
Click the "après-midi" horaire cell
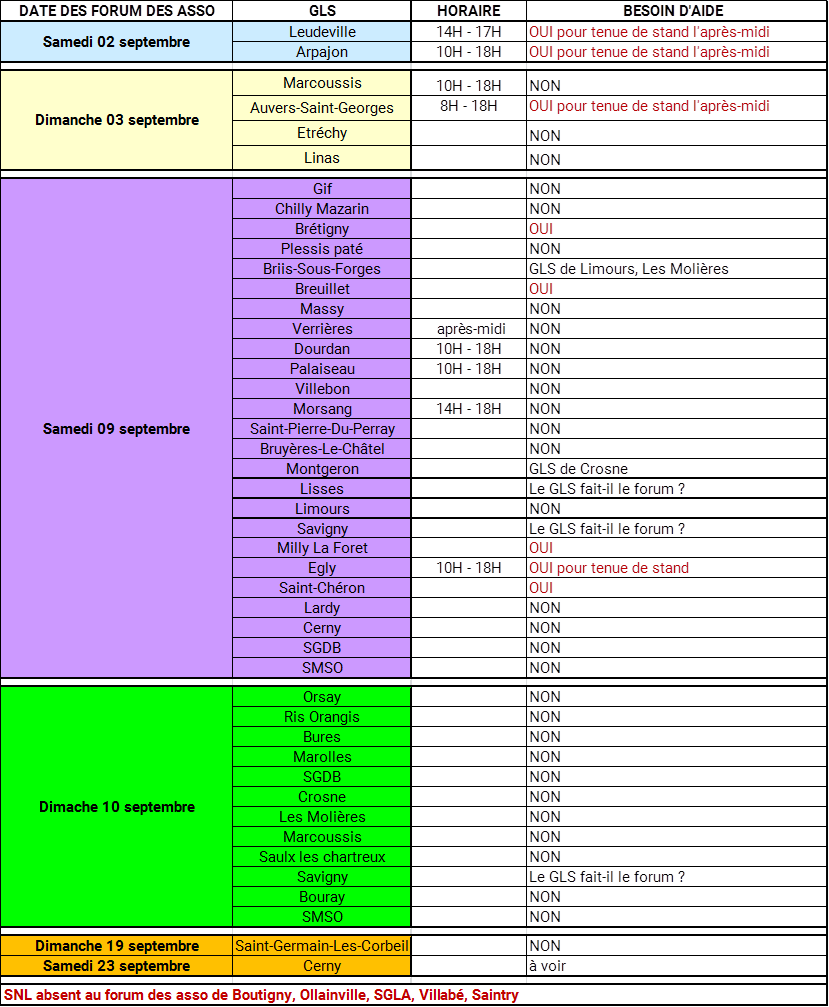[x=469, y=329]
